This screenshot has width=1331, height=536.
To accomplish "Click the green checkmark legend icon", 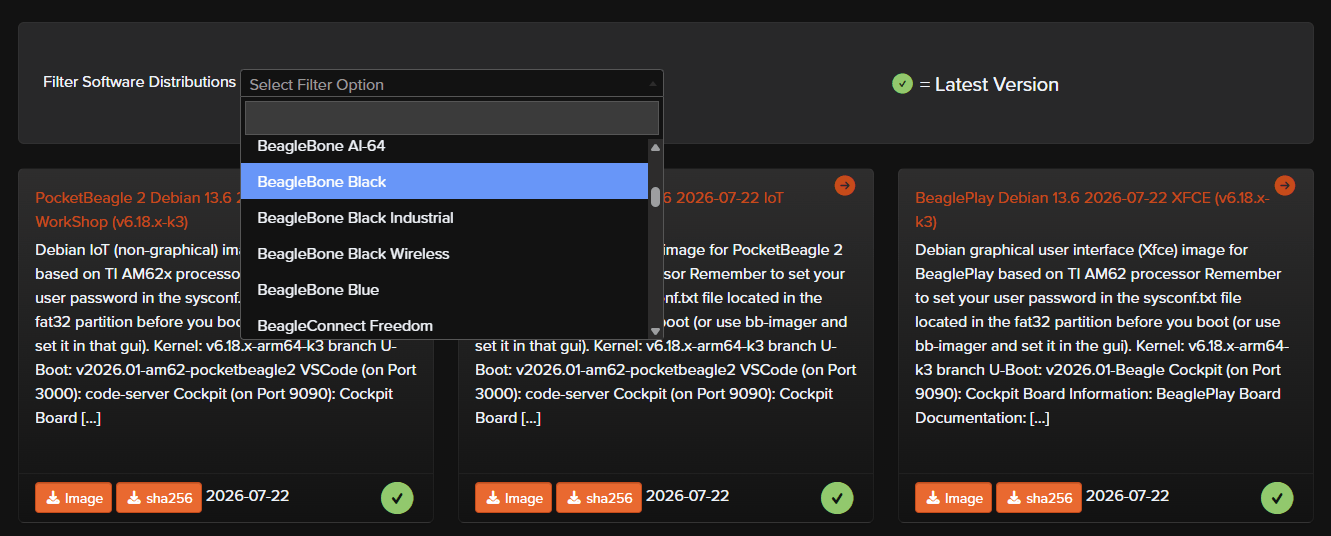I will [902, 84].
